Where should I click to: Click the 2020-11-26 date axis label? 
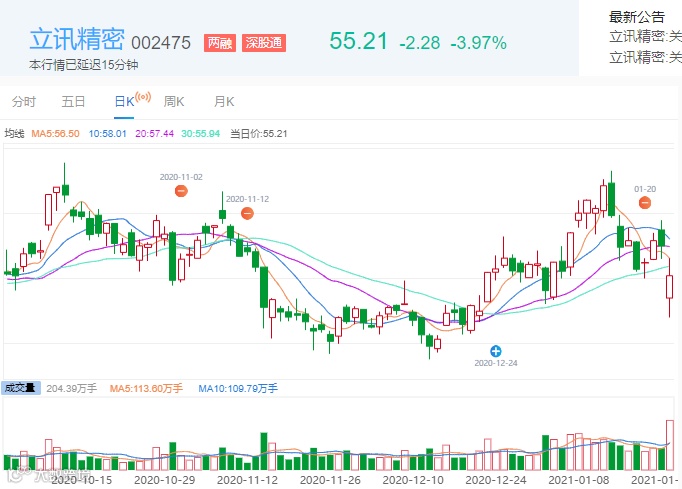[330, 480]
